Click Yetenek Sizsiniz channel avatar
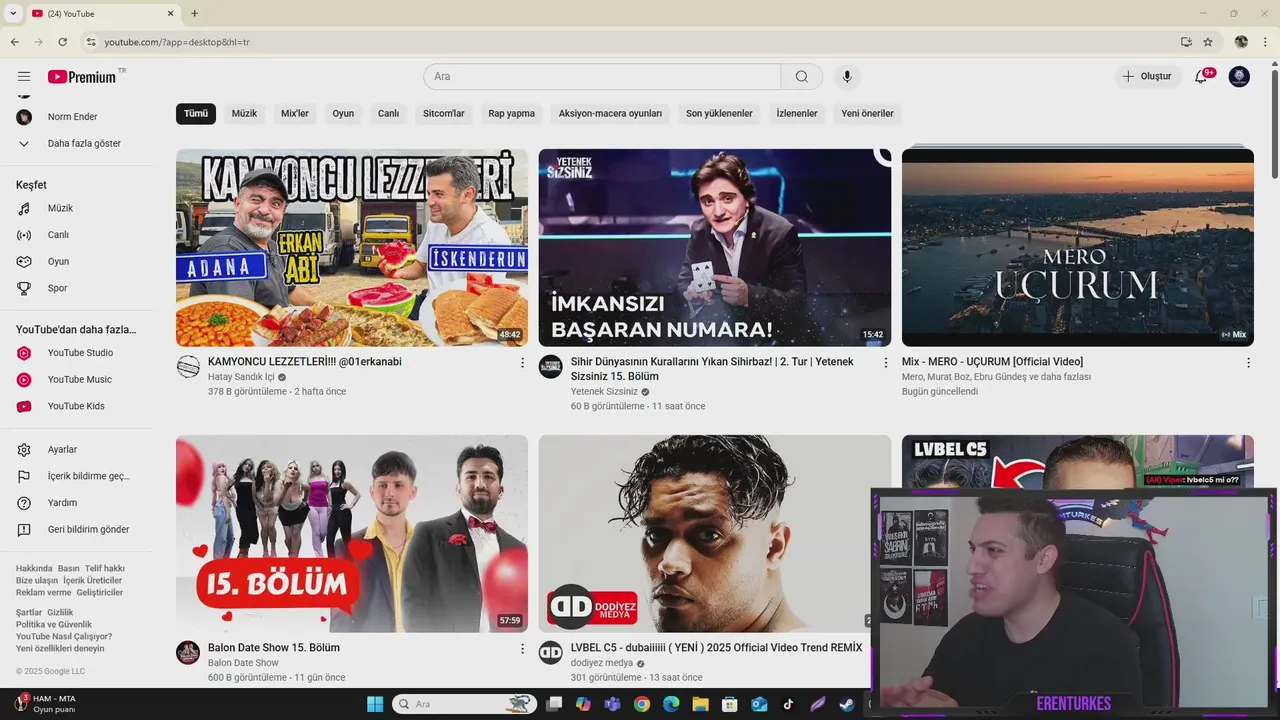 click(551, 367)
